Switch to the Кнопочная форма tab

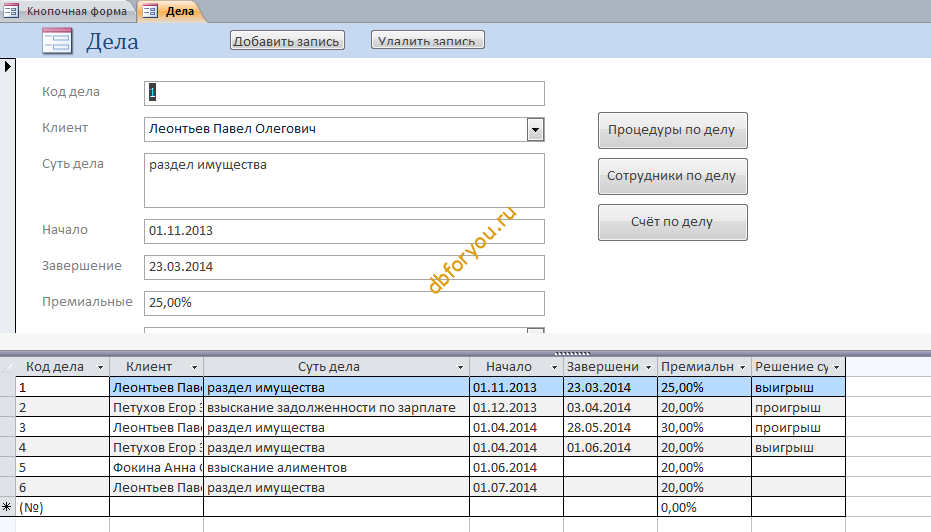click(66, 11)
